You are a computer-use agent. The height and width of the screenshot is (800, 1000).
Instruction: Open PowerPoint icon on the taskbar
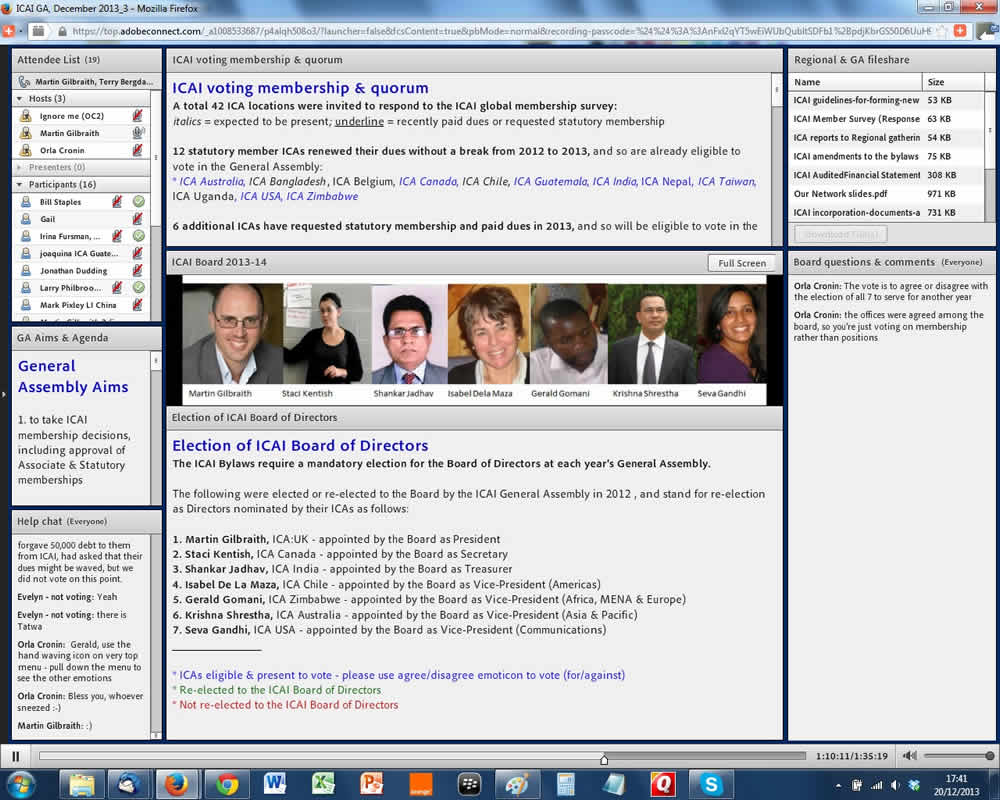(x=372, y=784)
